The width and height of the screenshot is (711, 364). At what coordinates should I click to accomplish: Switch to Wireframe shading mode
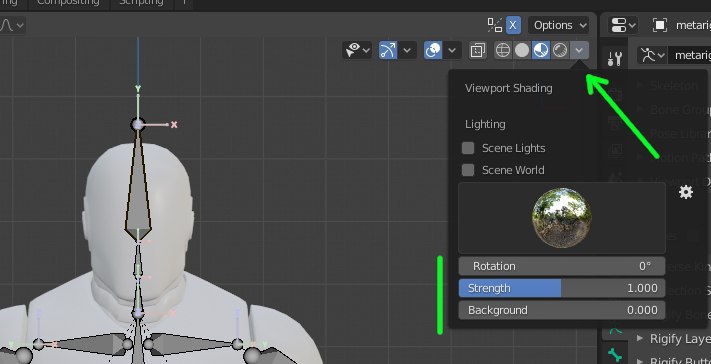[503, 50]
